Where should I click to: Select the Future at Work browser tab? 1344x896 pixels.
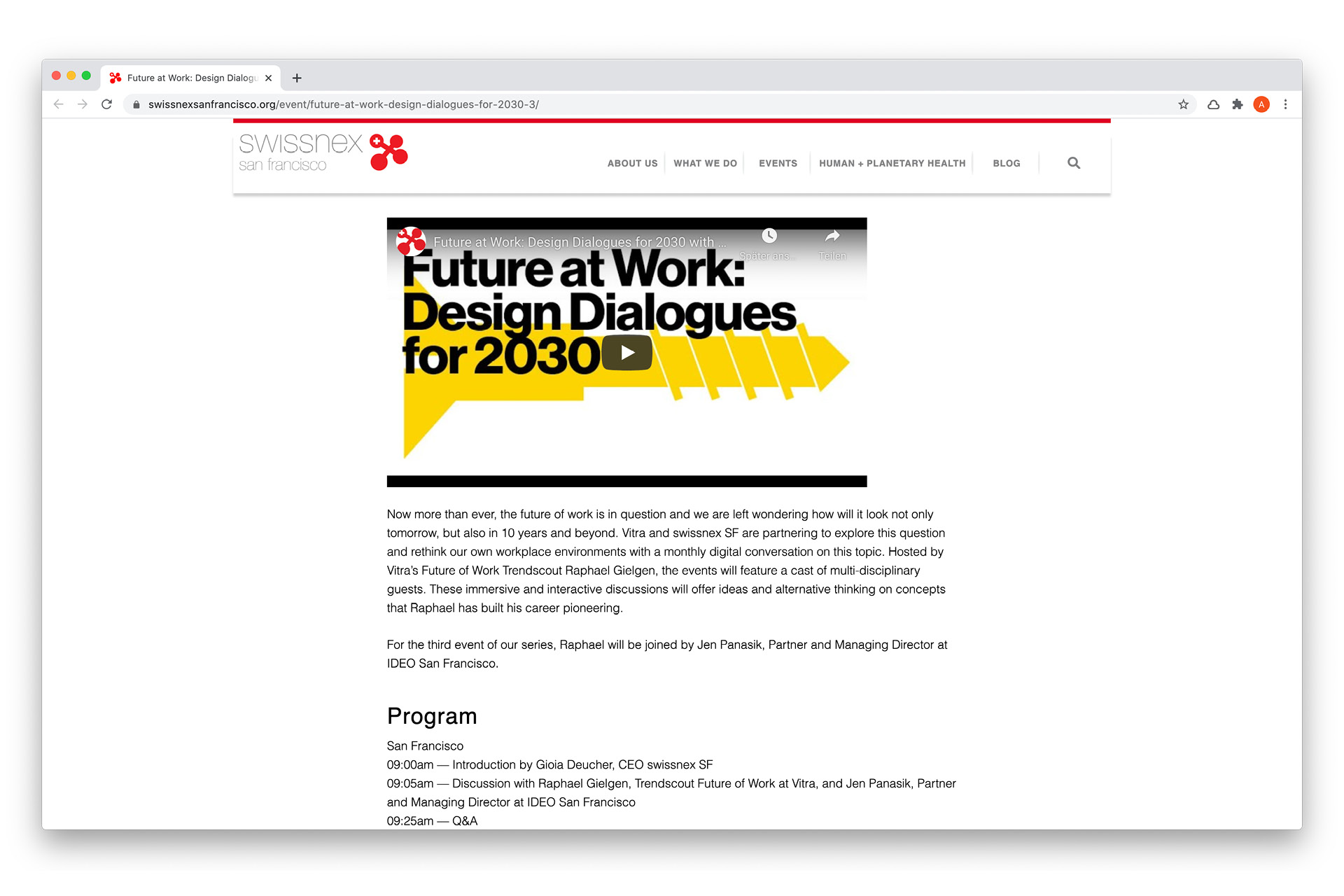[190, 78]
